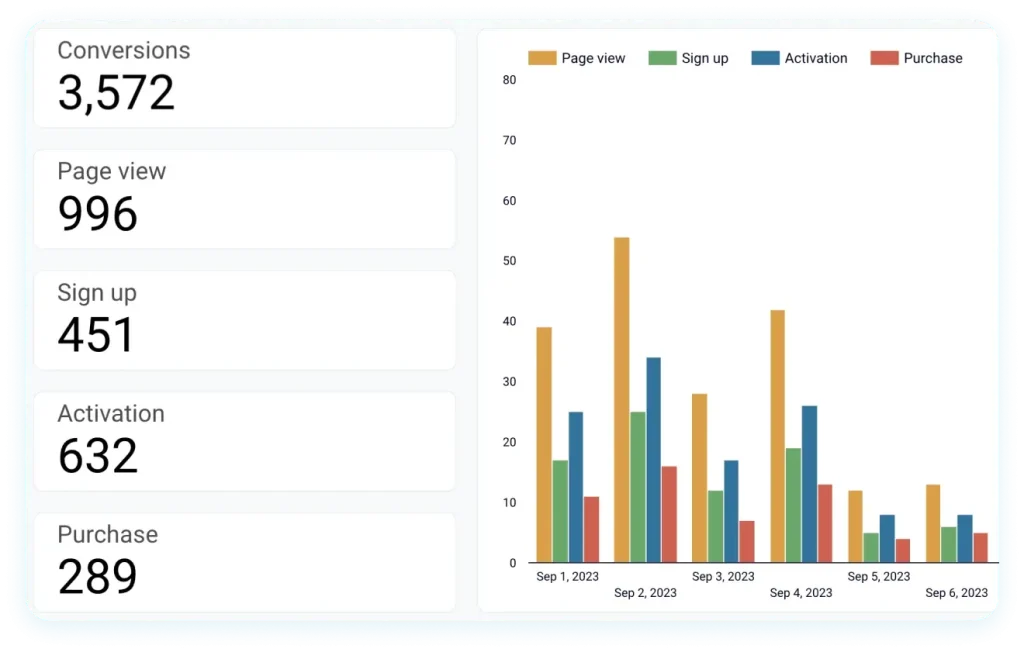This screenshot has height=652, width=1024.
Task: Click the Sep 1 Purchase bar
Action: (591, 530)
